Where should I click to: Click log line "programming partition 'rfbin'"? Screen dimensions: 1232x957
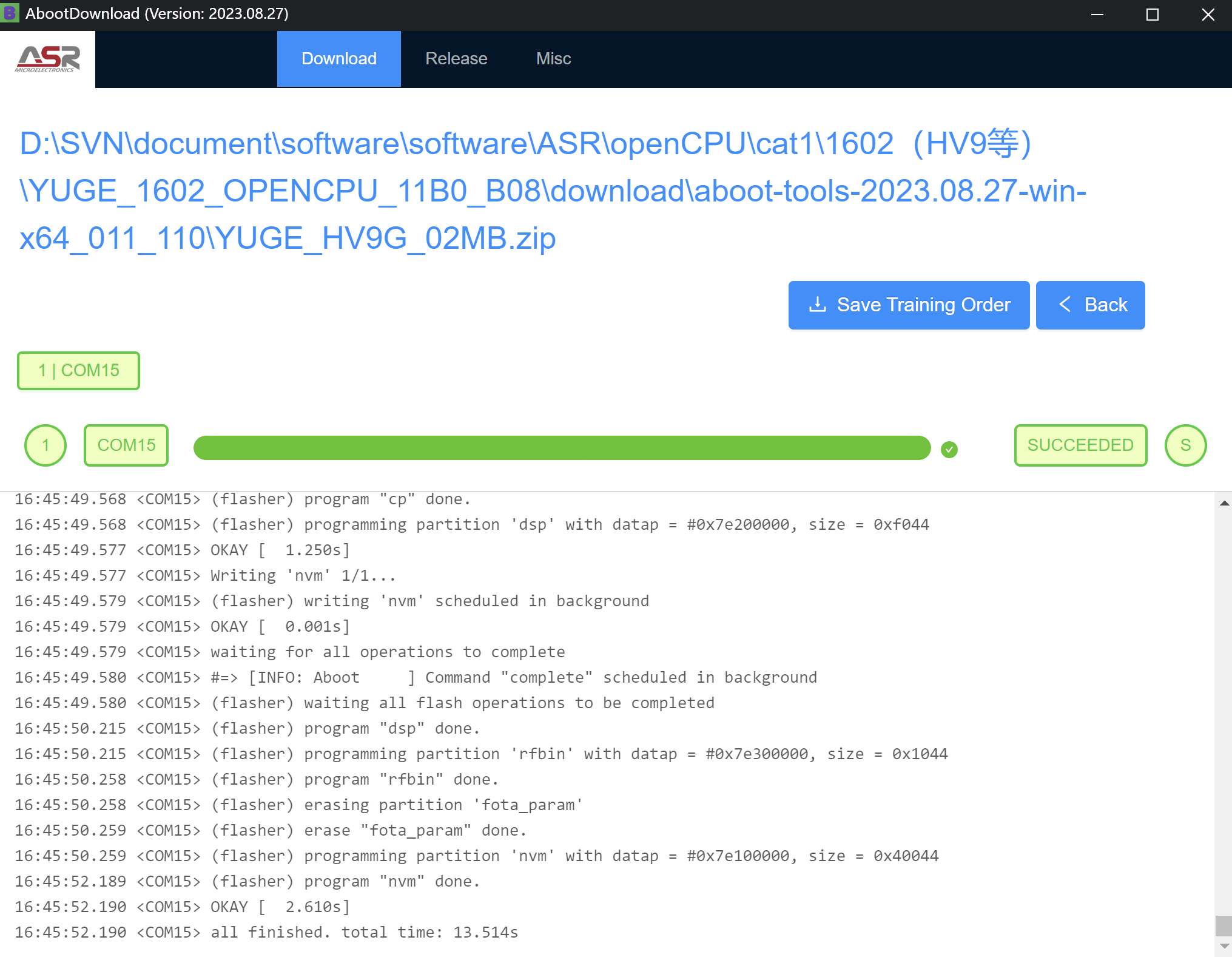[x=481, y=754]
